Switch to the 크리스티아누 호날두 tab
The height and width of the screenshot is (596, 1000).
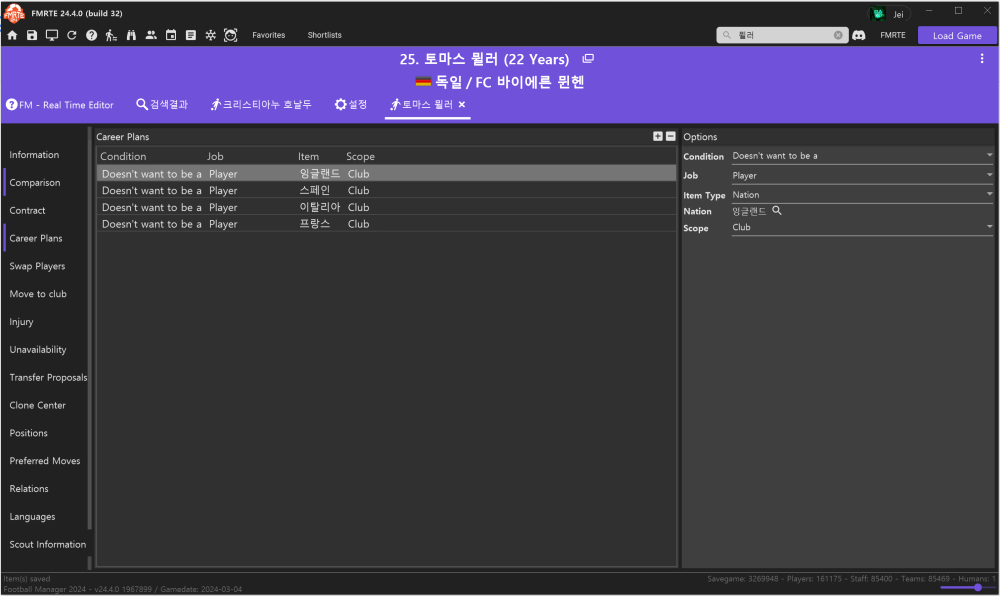(261, 105)
